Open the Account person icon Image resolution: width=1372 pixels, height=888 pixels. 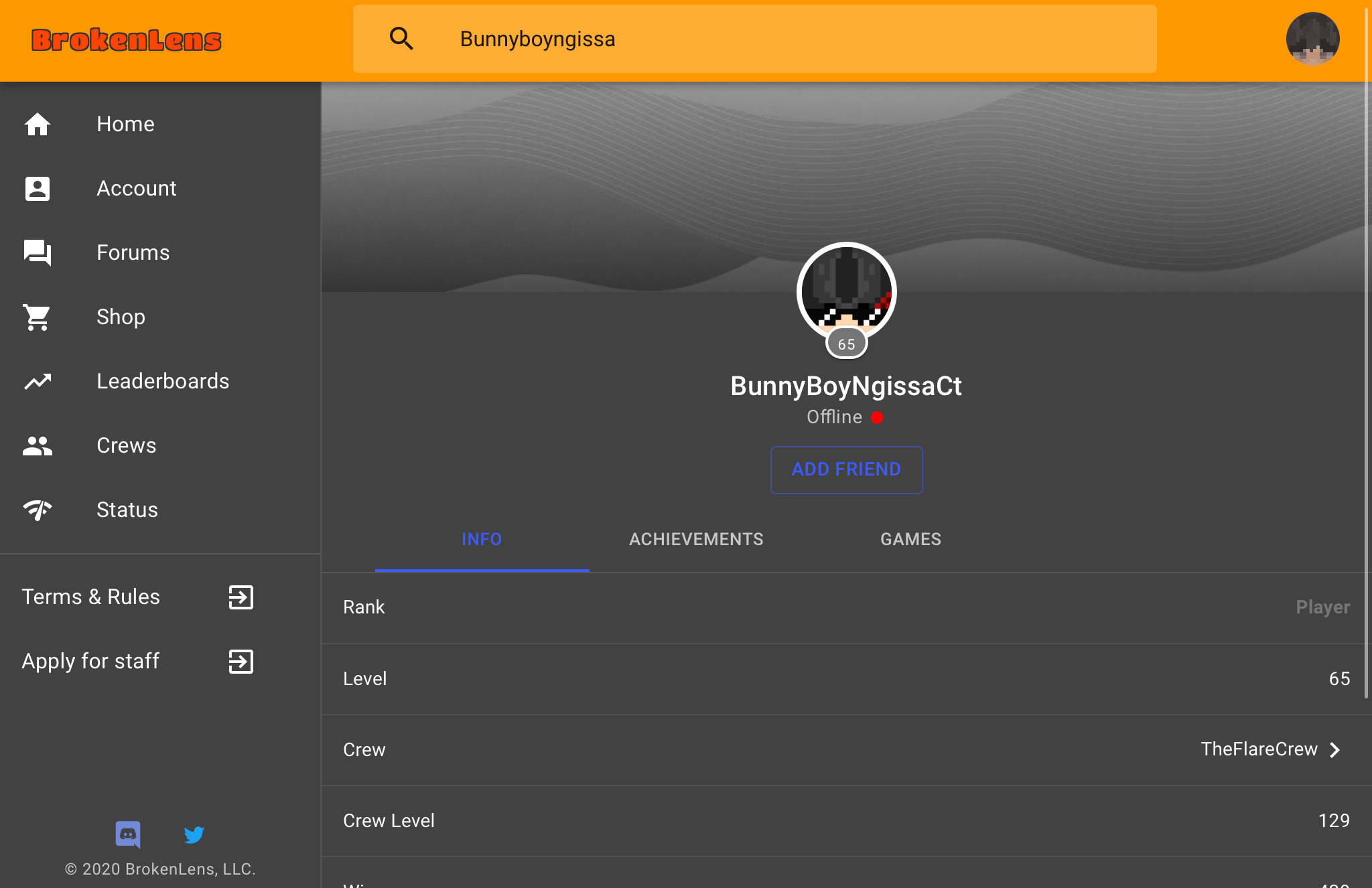click(38, 188)
